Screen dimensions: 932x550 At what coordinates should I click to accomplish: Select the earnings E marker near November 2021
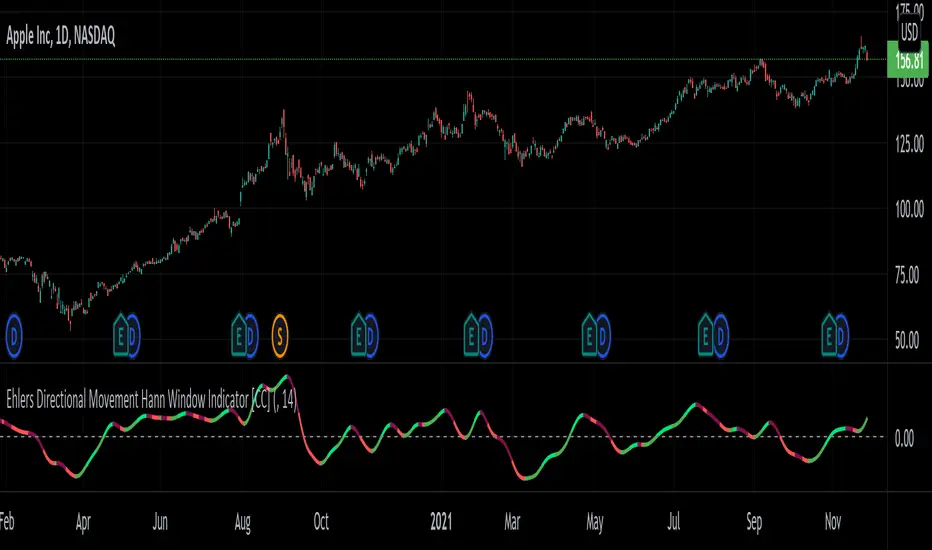click(829, 337)
